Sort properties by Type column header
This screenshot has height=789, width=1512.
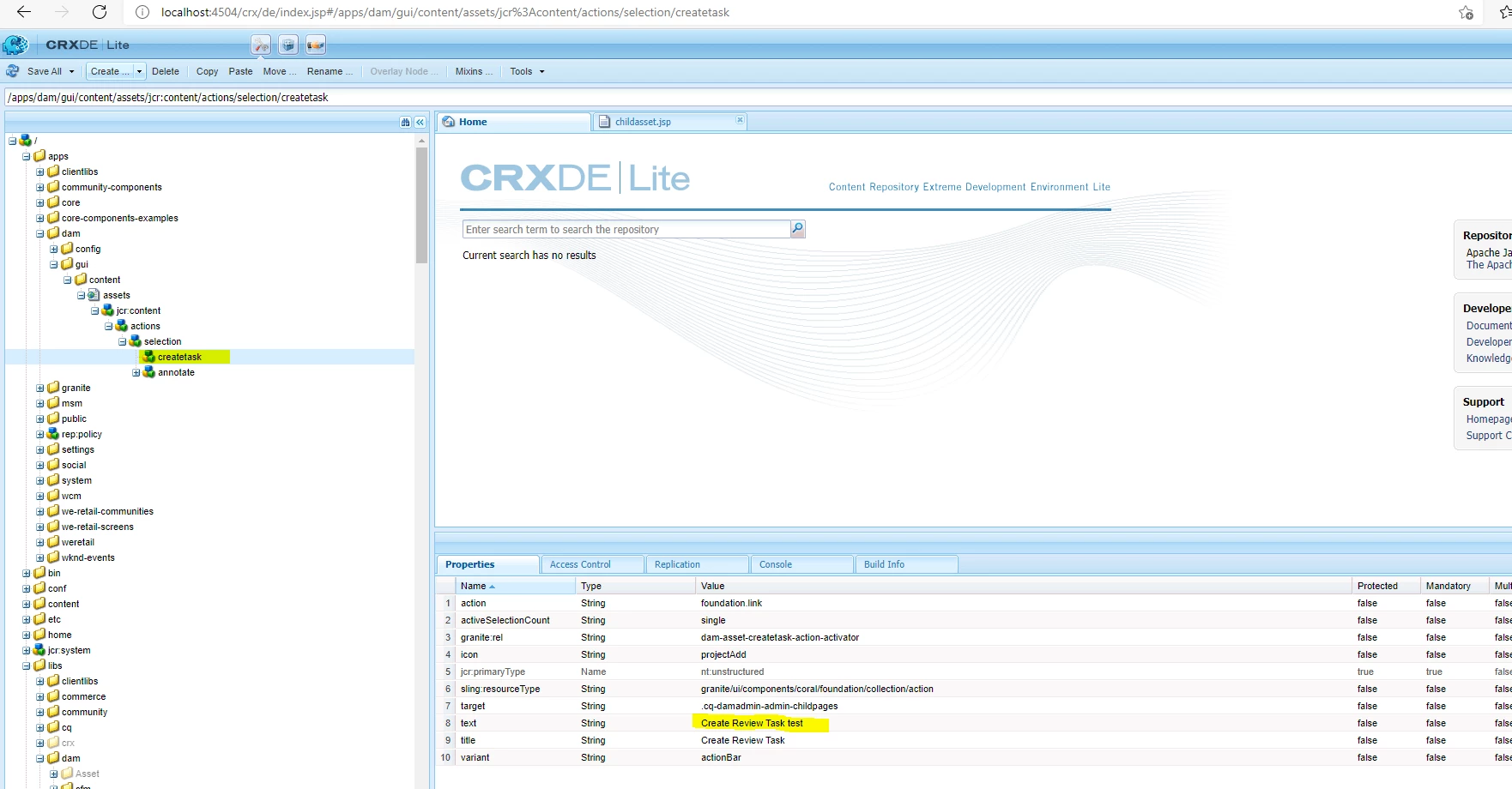[x=635, y=586]
